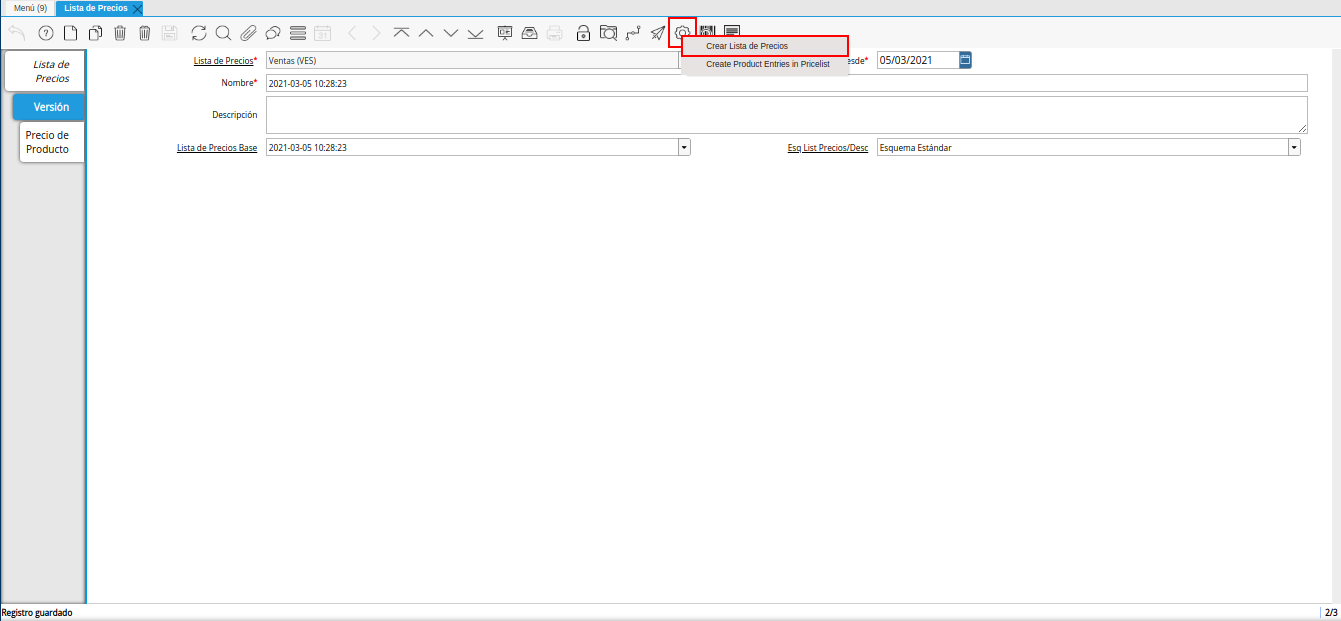
Task: Open the Precio de Producto side tab
Action: [51, 142]
